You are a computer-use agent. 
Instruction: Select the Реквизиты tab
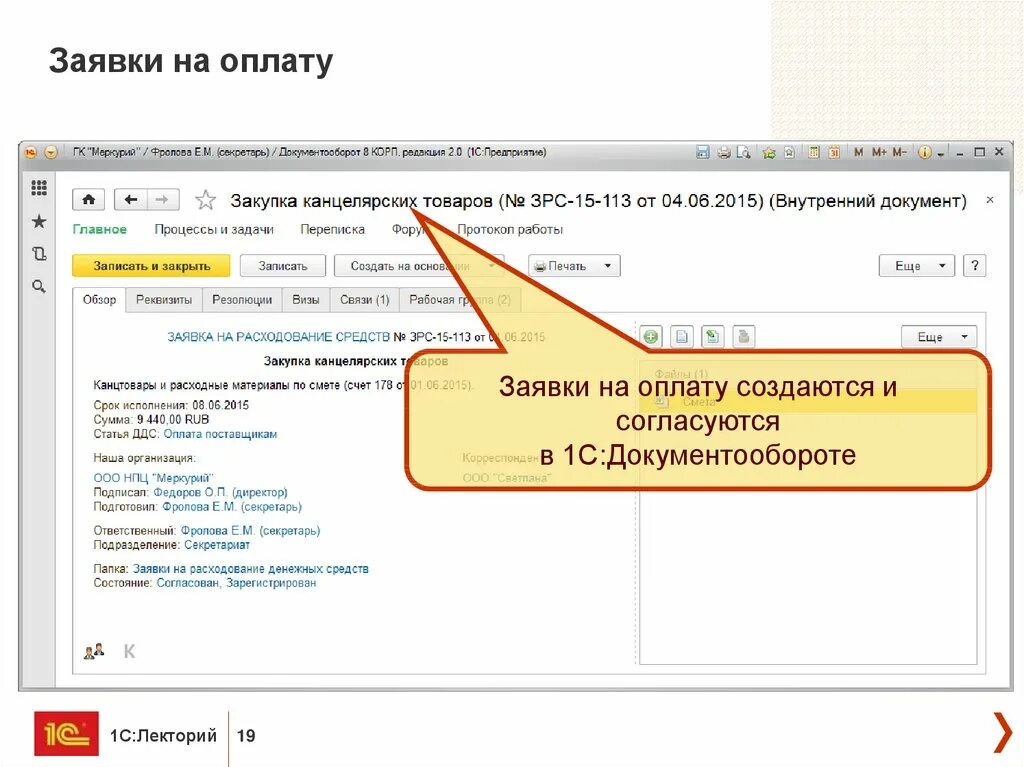(164, 300)
